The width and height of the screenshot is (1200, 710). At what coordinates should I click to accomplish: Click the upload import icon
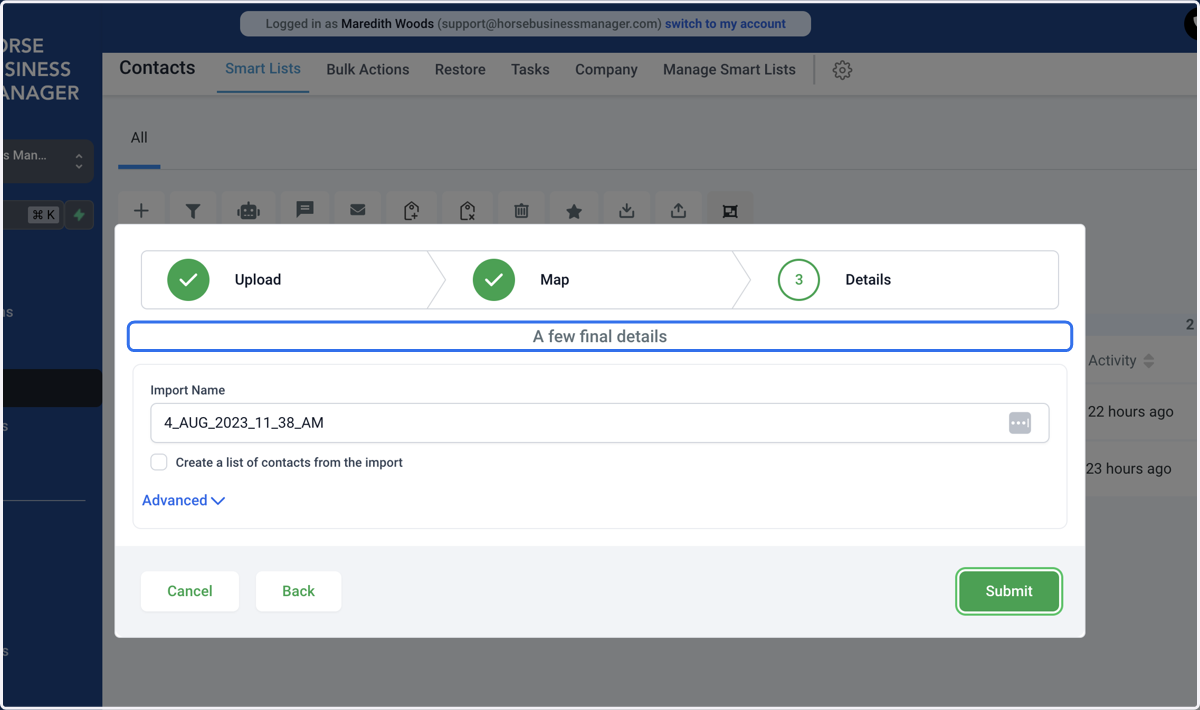(x=678, y=210)
